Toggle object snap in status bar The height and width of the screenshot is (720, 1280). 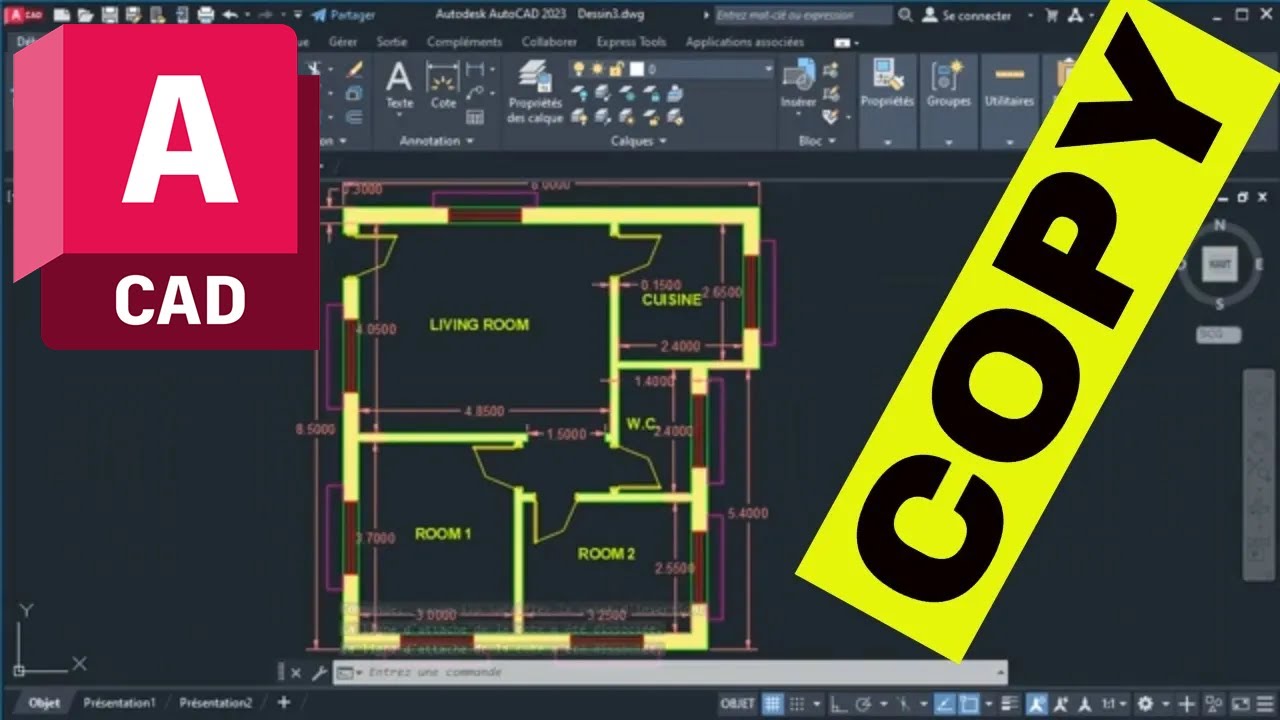[x=968, y=704]
